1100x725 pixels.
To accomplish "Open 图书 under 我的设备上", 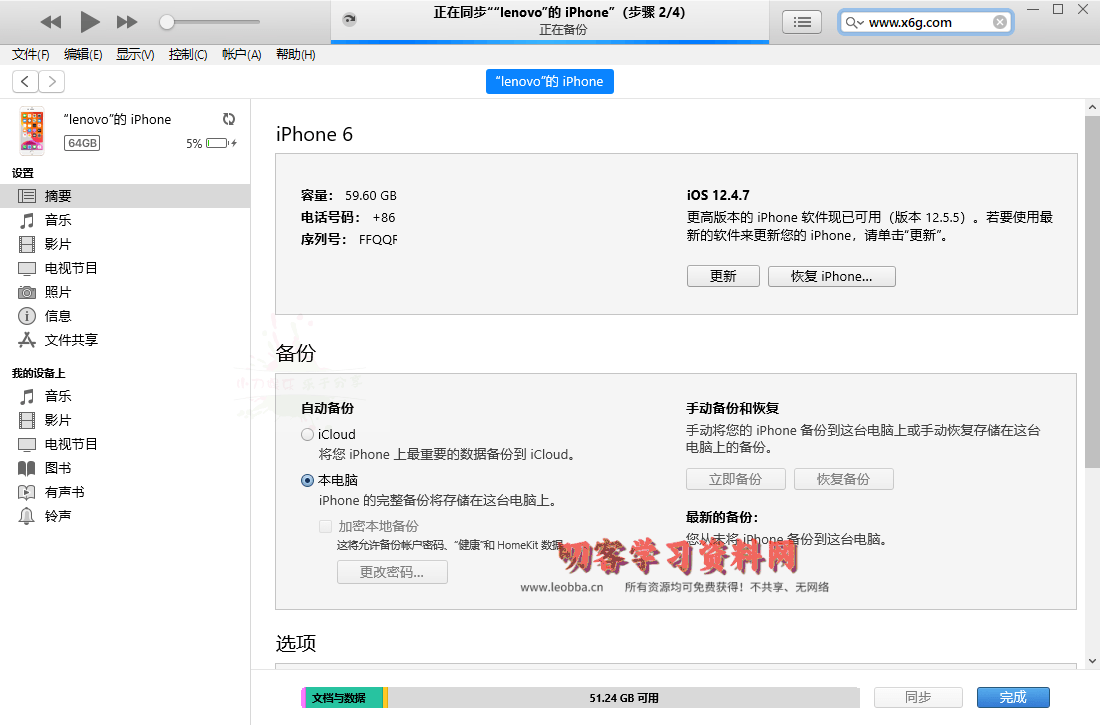I will [125, 468].
